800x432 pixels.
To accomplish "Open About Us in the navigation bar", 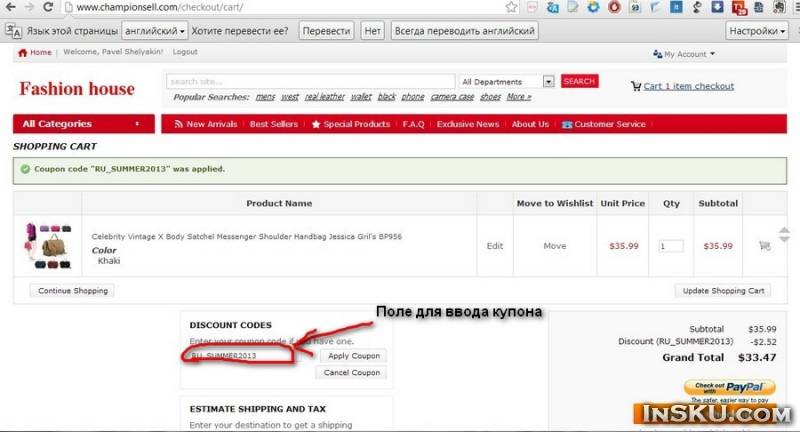I will (x=530, y=124).
